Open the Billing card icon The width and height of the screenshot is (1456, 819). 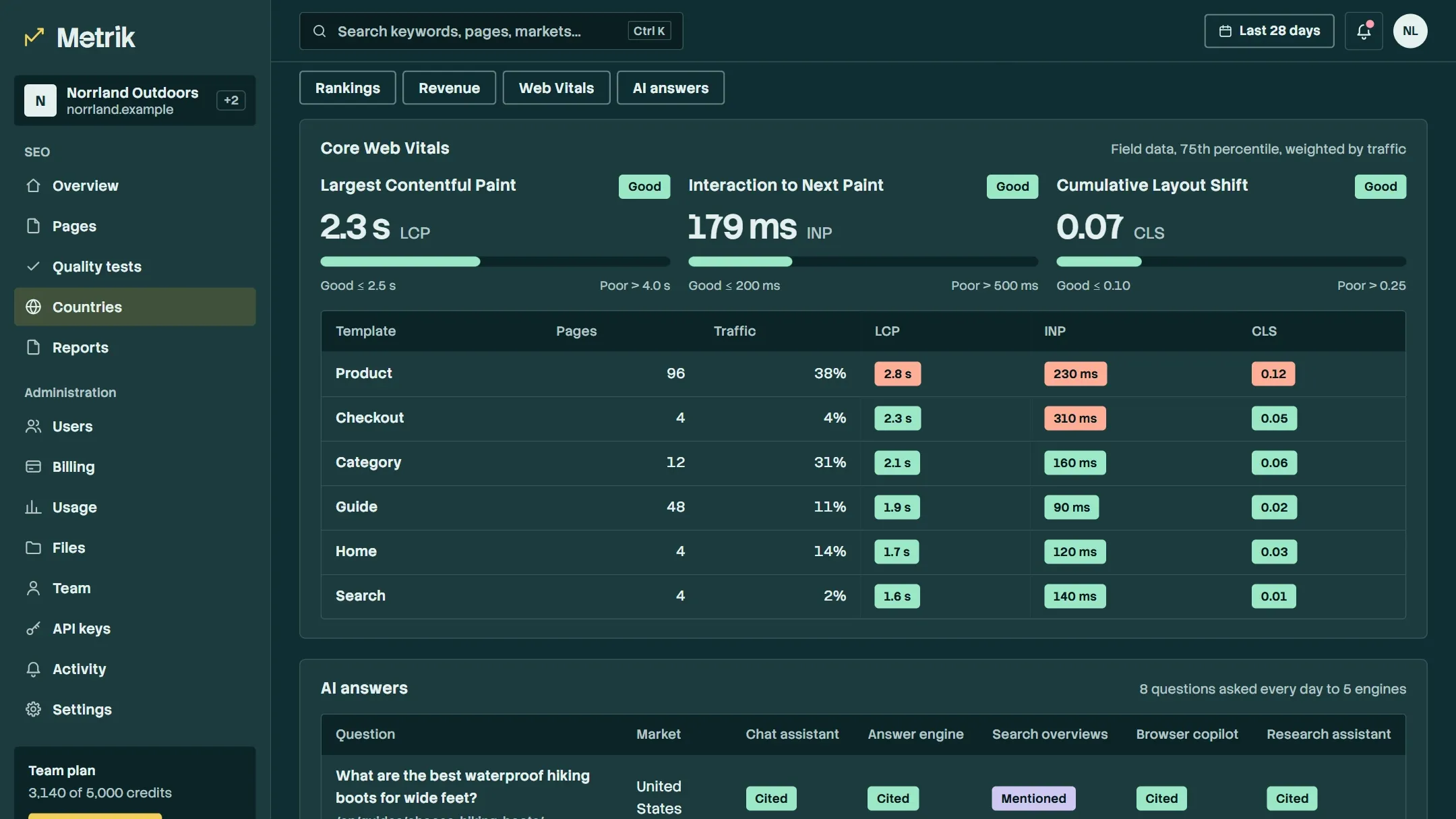click(x=33, y=466)
